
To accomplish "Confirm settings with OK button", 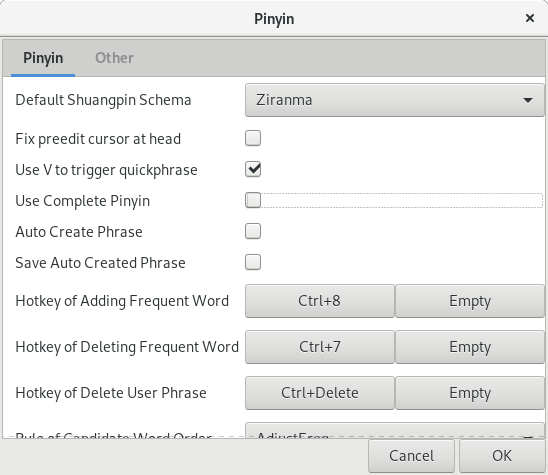I will [502, 456].
